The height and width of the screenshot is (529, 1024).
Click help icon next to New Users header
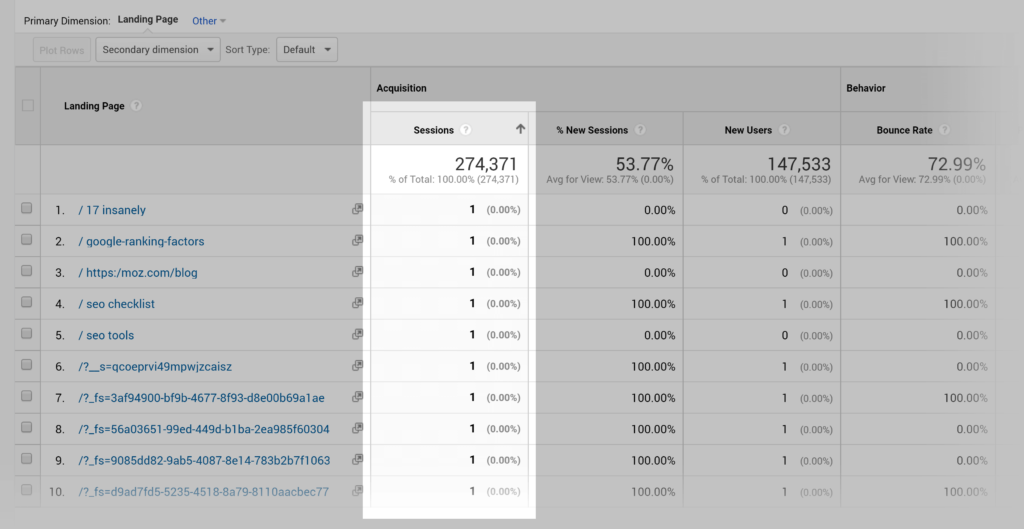tap(784, 130)
